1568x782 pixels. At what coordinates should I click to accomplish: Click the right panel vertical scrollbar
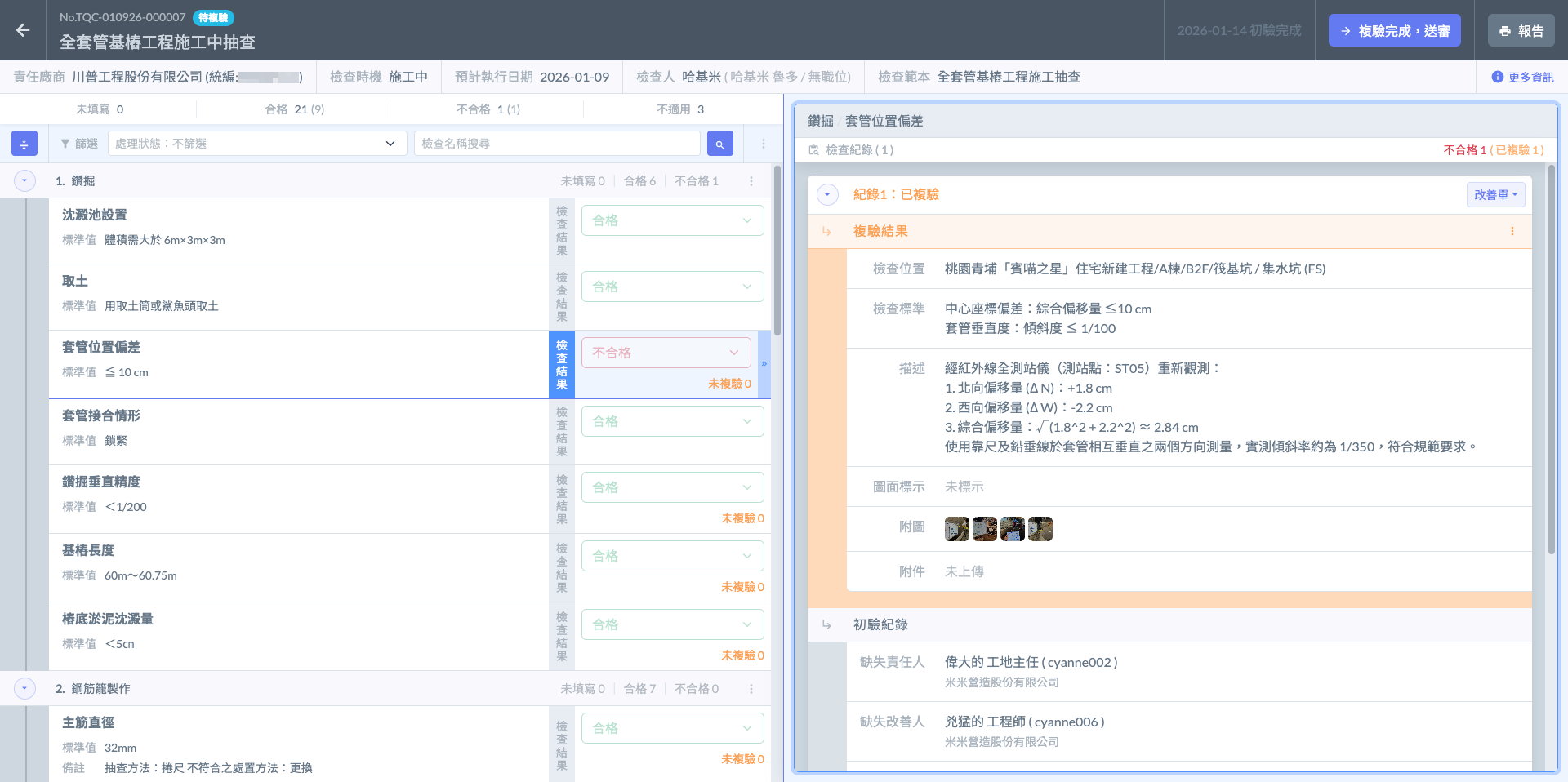[1551, 359]
